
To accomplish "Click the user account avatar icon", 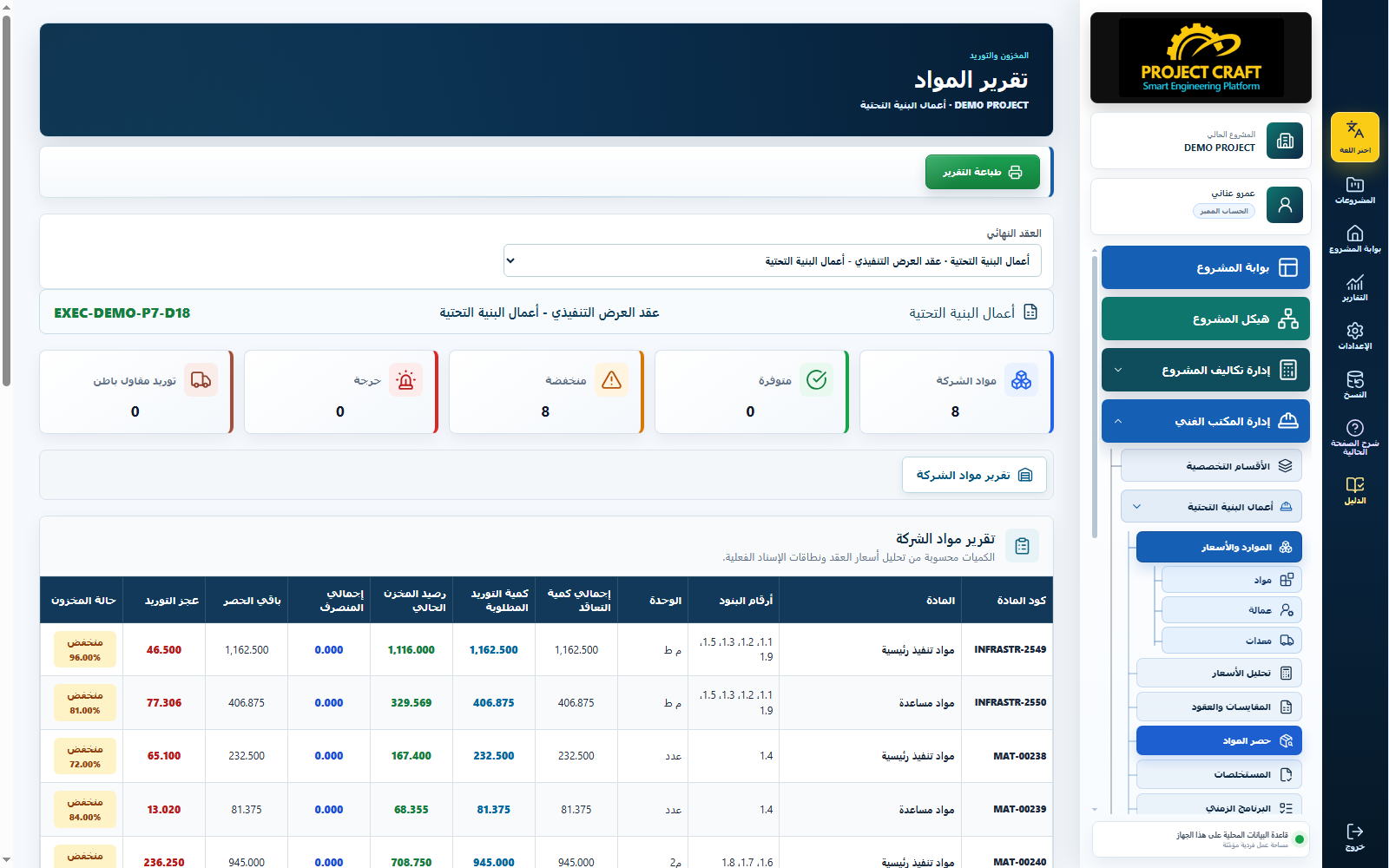I will (x=1285, y=205).
